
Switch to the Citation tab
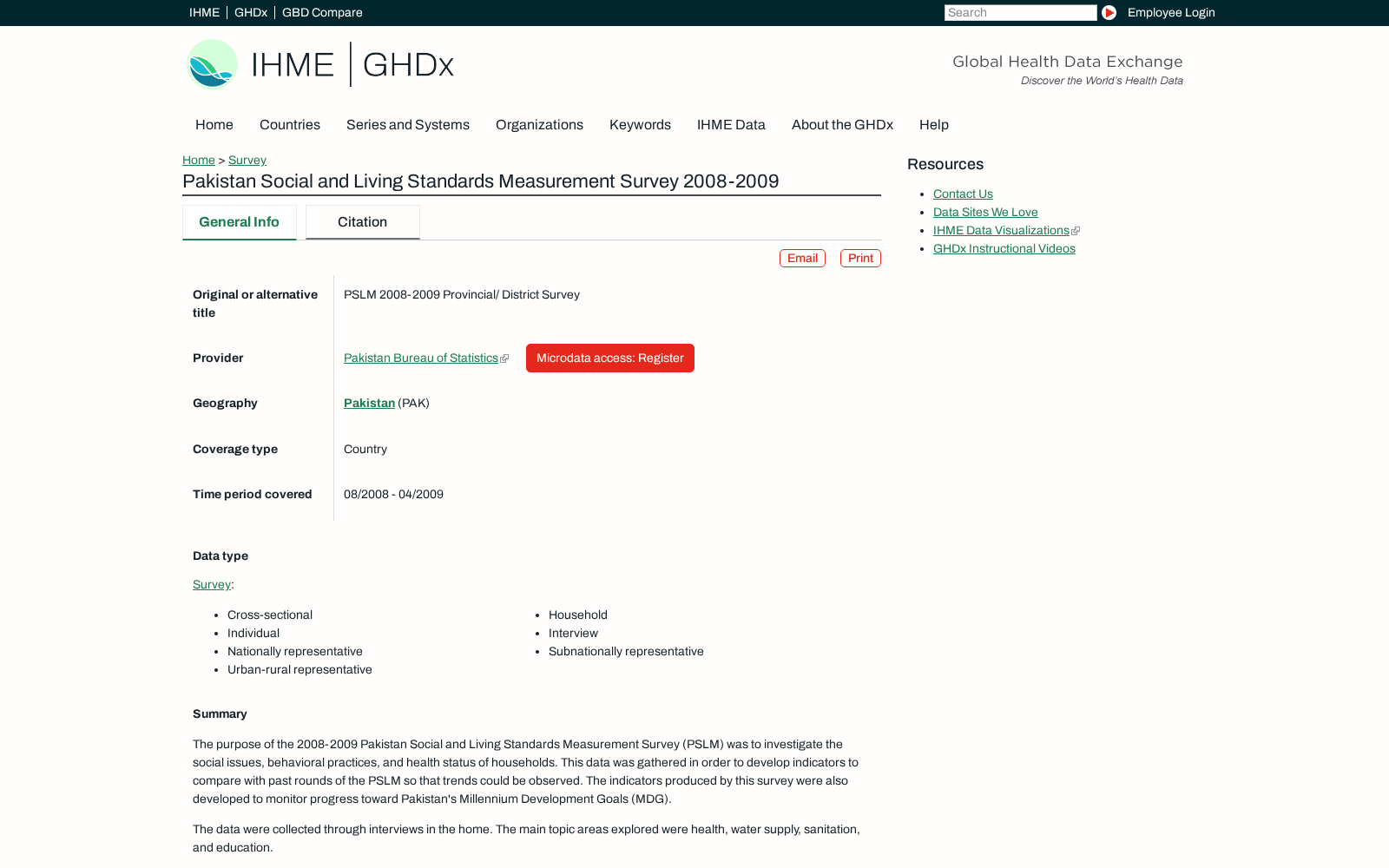(362, 222)
